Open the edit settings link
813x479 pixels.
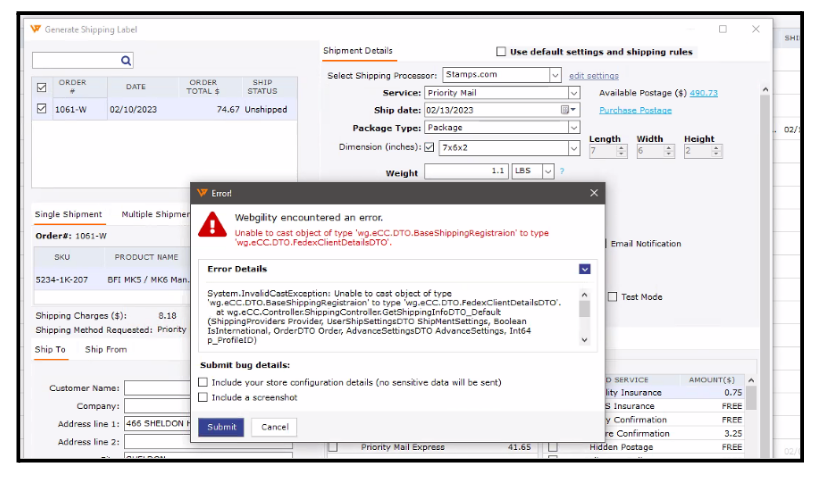[594, 76]
